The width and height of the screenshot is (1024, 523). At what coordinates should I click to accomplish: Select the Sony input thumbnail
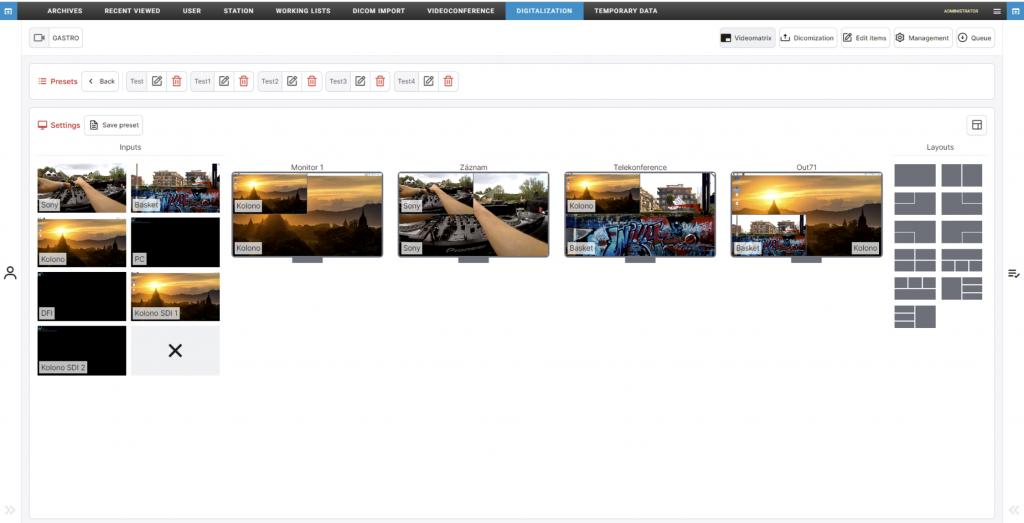82,188
